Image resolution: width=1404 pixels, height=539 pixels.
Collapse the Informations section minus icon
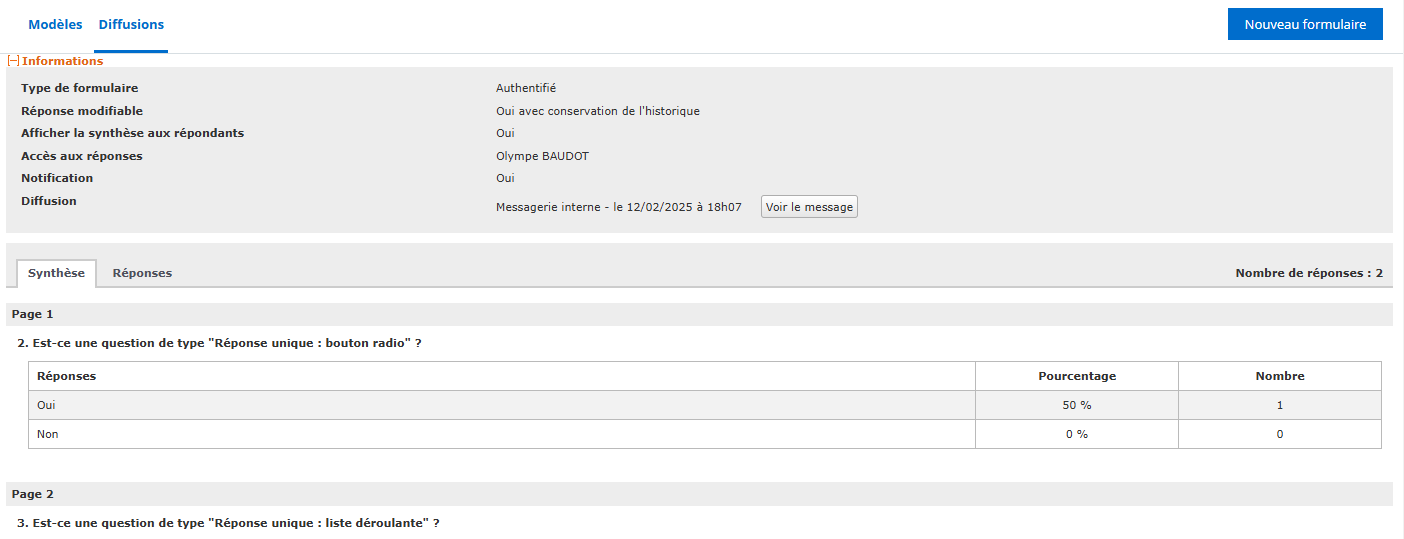click(13, 61)
